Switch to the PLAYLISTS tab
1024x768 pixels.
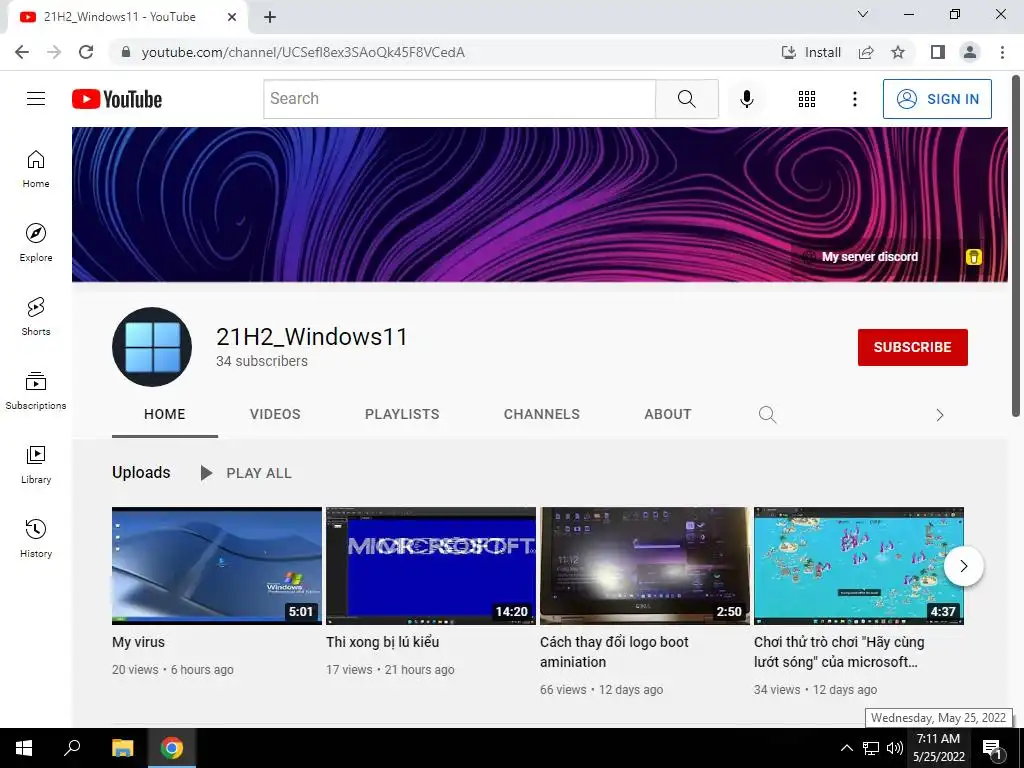coord(402,414)
